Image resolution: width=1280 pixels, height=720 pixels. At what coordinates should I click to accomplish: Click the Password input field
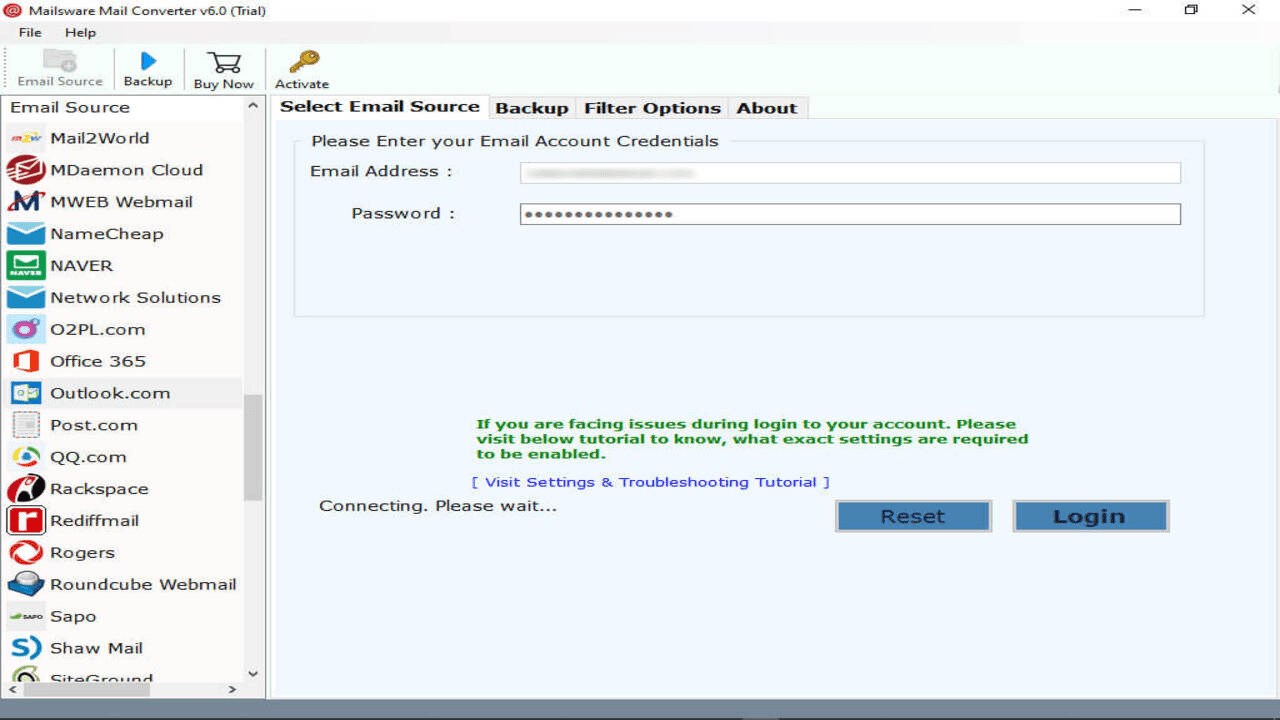[x=850, y=214]
